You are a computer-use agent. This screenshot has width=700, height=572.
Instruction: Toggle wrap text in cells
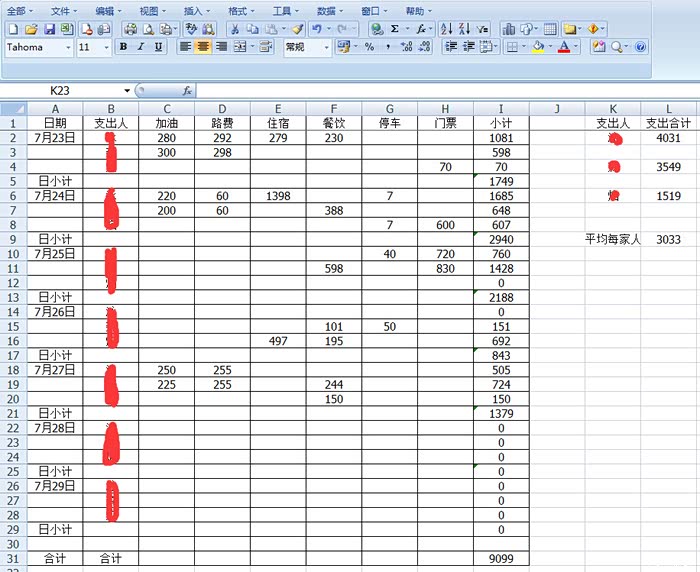tap(266, 47)
